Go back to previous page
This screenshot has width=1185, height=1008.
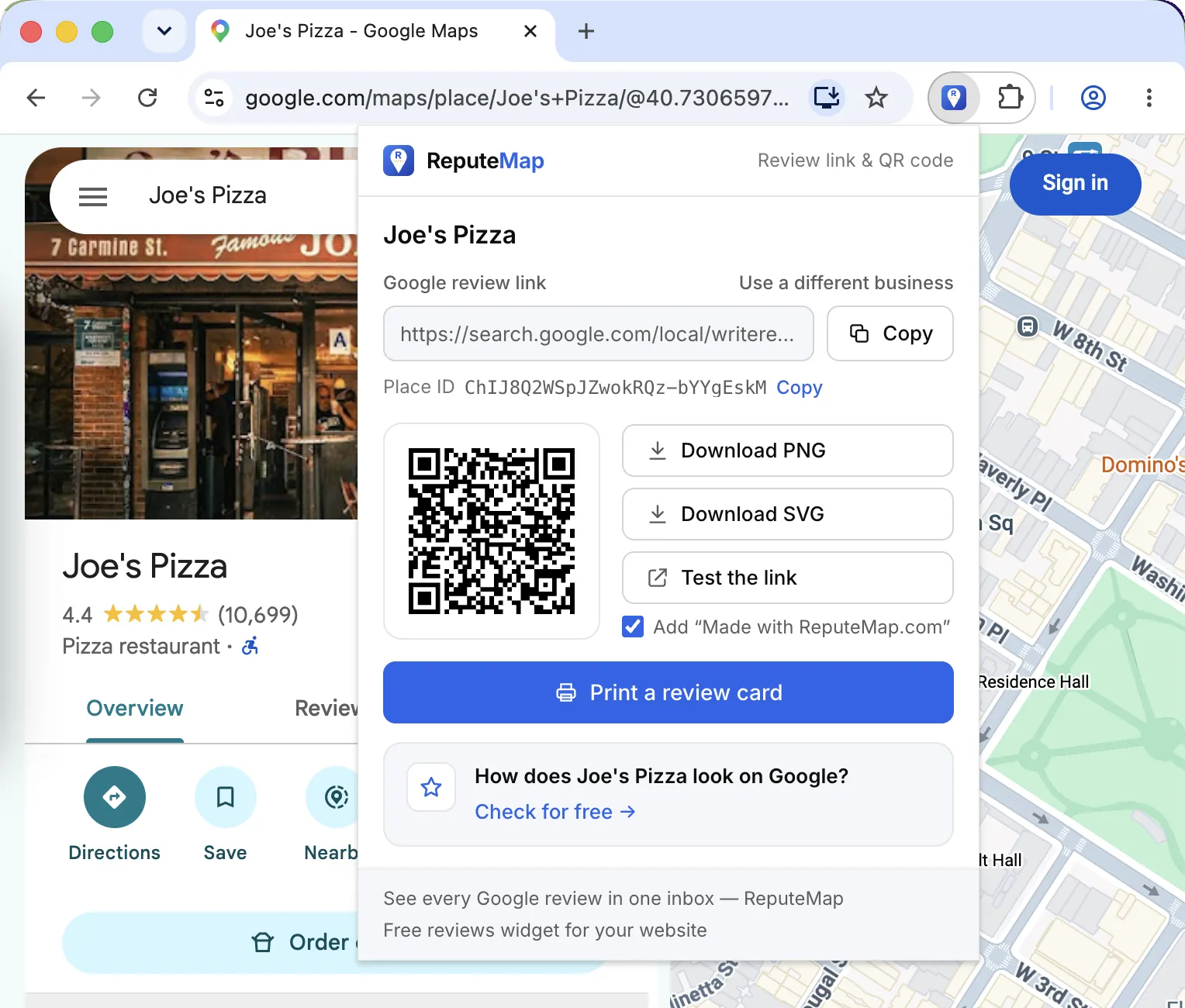pyautogui.click(x=36, y=98)
